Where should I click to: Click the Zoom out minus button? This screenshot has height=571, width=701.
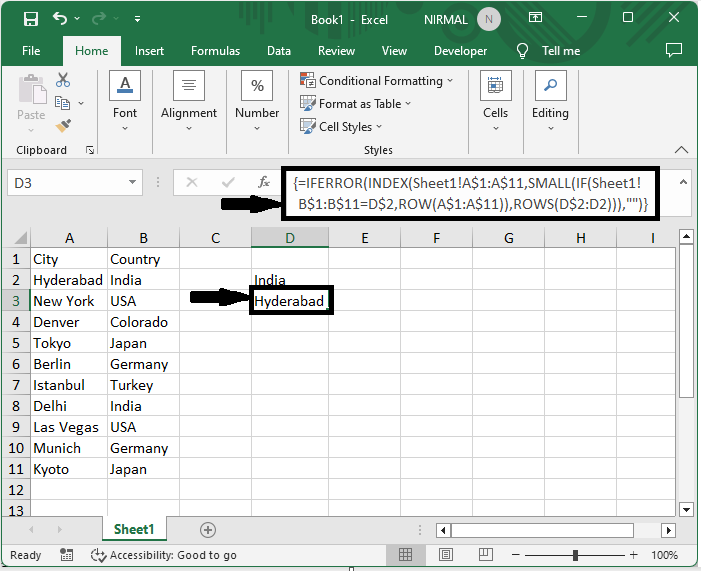pyautogui.click(x=515, y=555)
